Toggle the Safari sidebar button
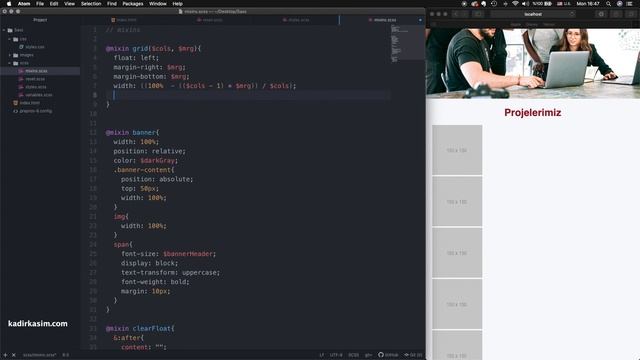Screen dimensions: 640x360 (478, 14)
